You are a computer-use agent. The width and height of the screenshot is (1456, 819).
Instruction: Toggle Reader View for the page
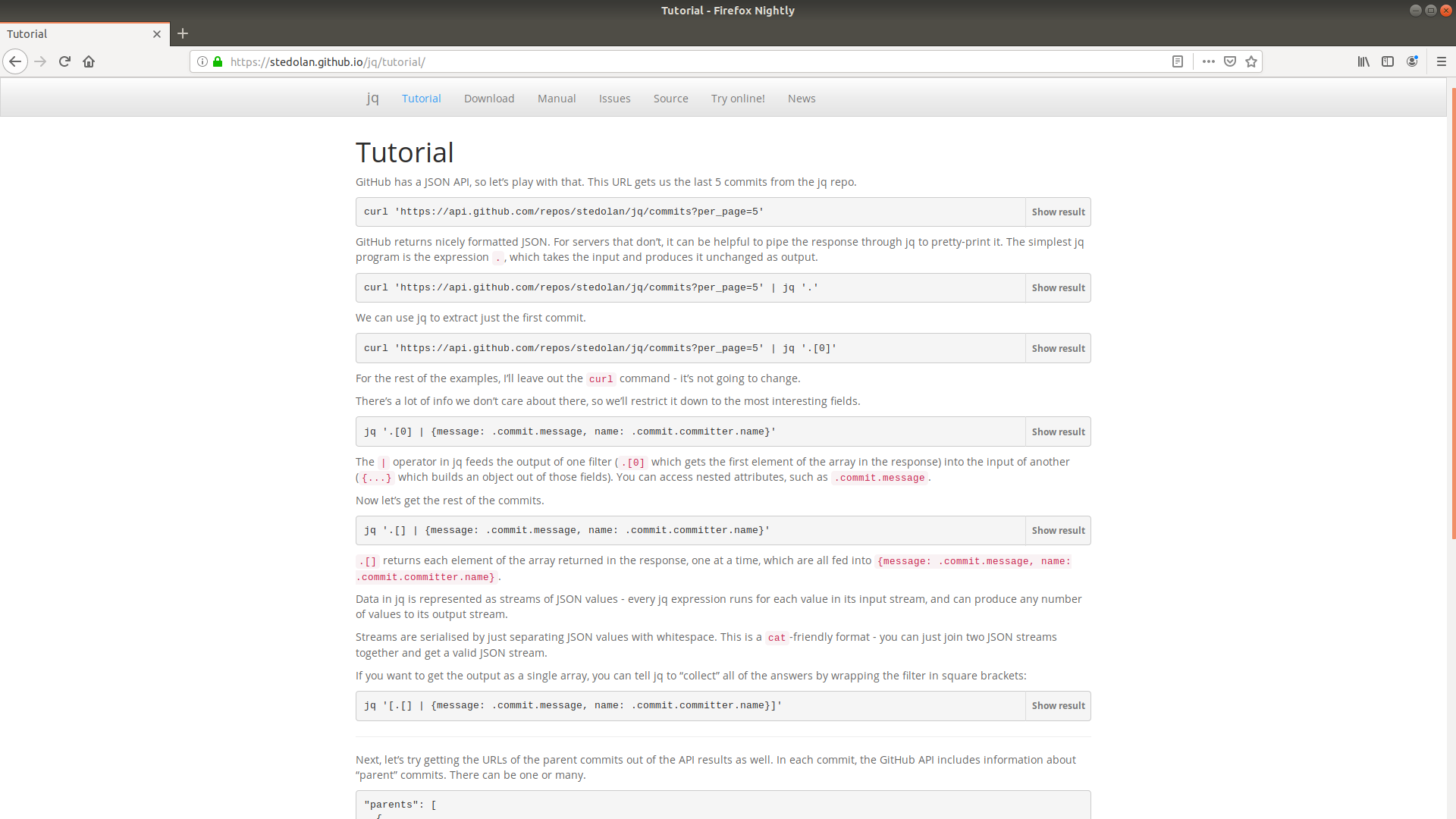click(x=1178, y=61)
